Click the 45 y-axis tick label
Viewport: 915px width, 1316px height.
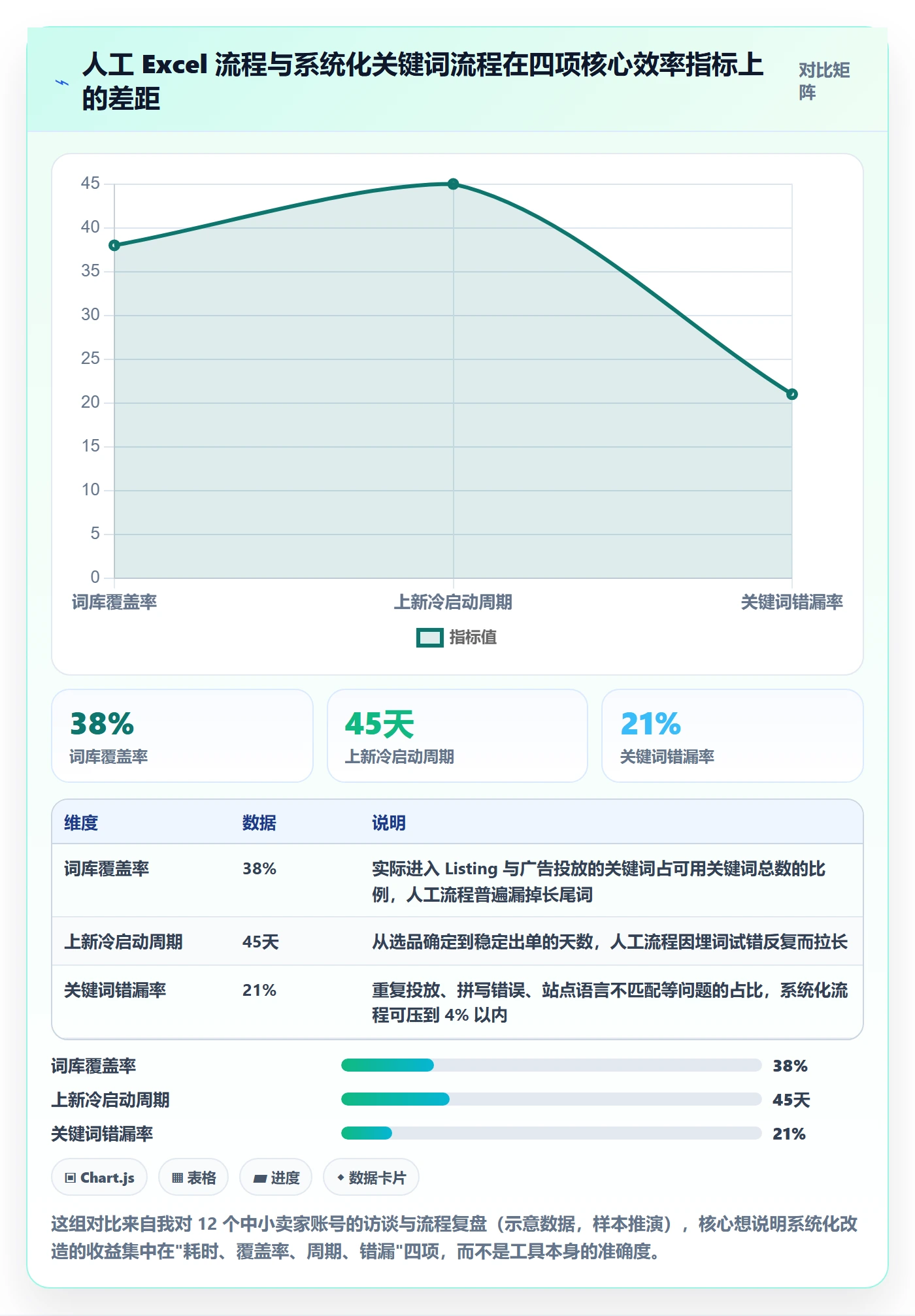(90, 184)
